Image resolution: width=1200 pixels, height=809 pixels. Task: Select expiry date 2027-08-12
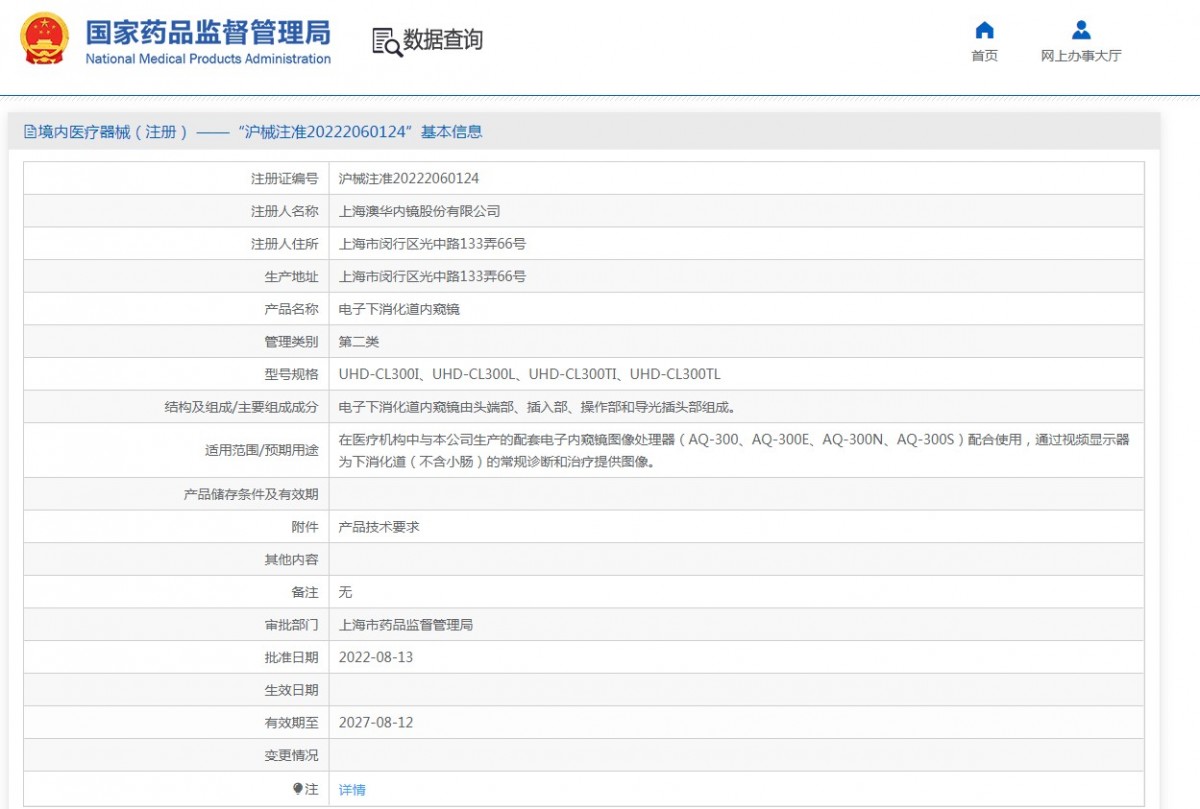coord(376,722)
